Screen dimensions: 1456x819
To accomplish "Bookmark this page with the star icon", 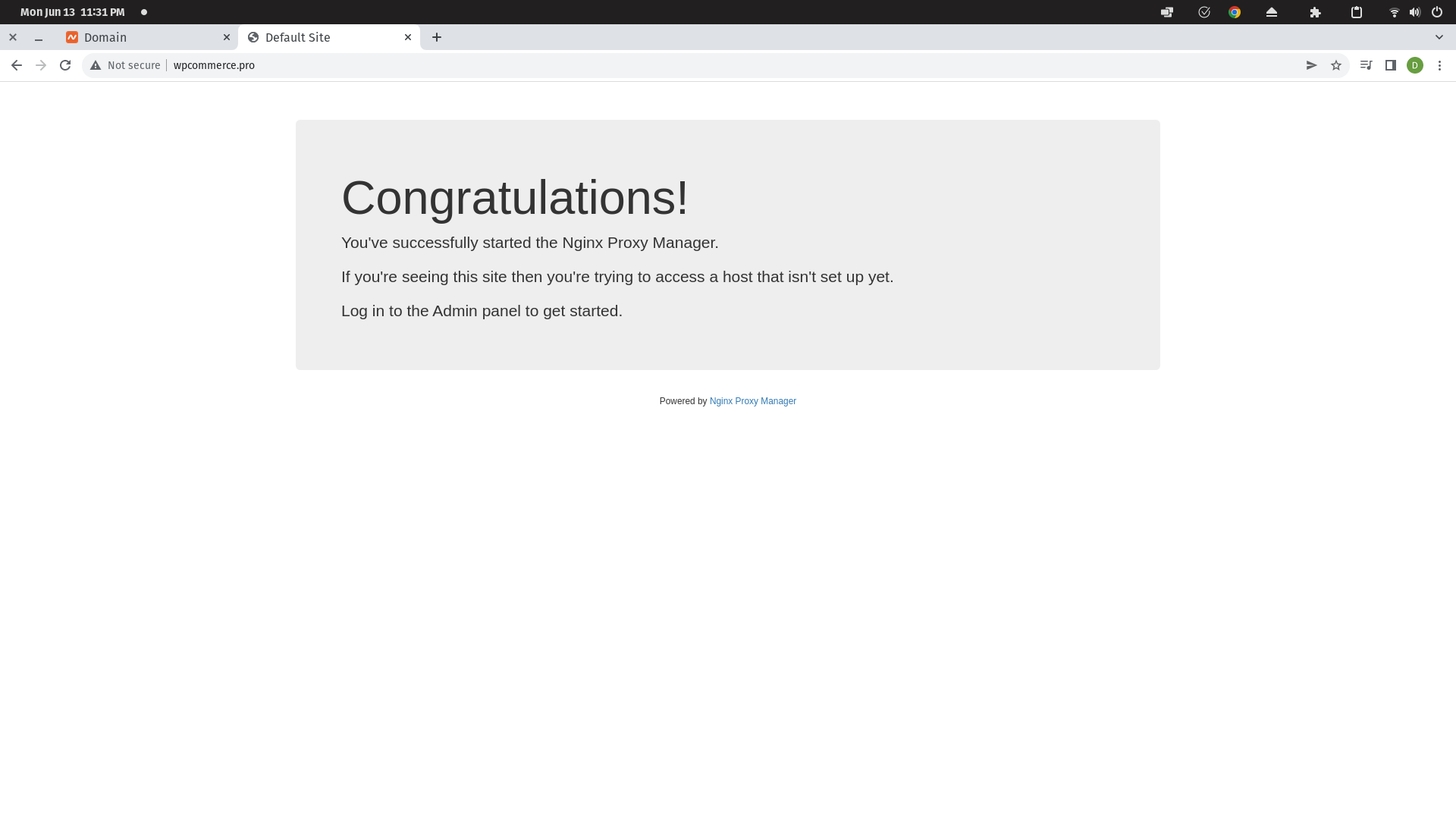I will click(1336, 65).
